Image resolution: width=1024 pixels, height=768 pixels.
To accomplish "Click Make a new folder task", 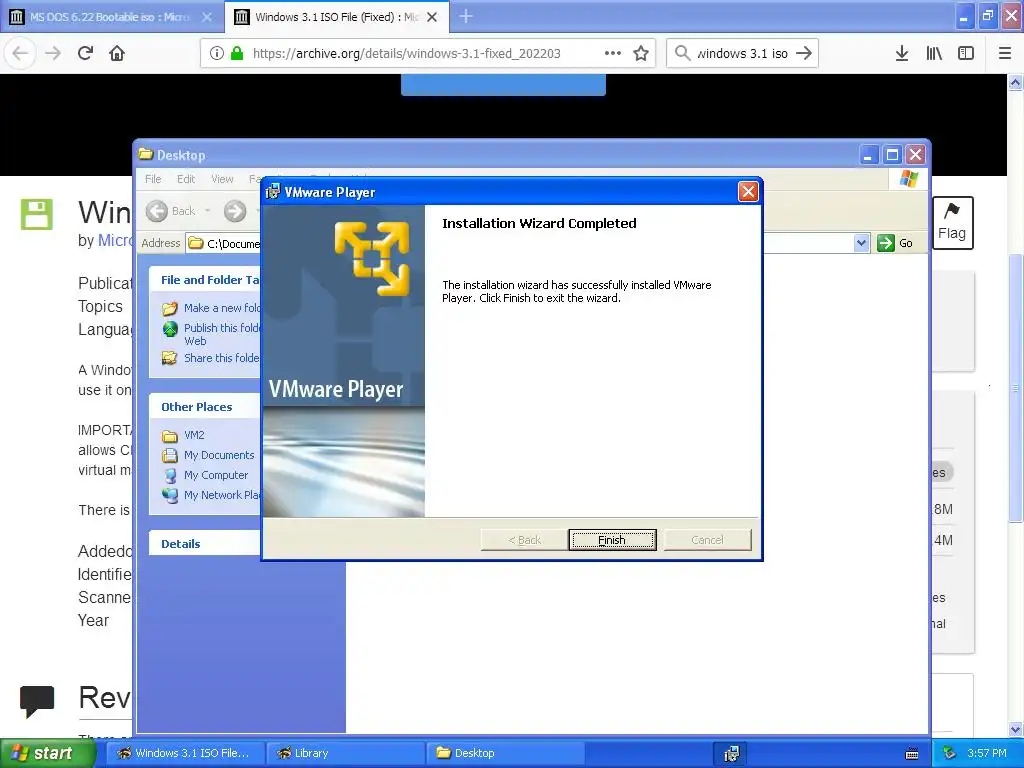I will [212, 308].
